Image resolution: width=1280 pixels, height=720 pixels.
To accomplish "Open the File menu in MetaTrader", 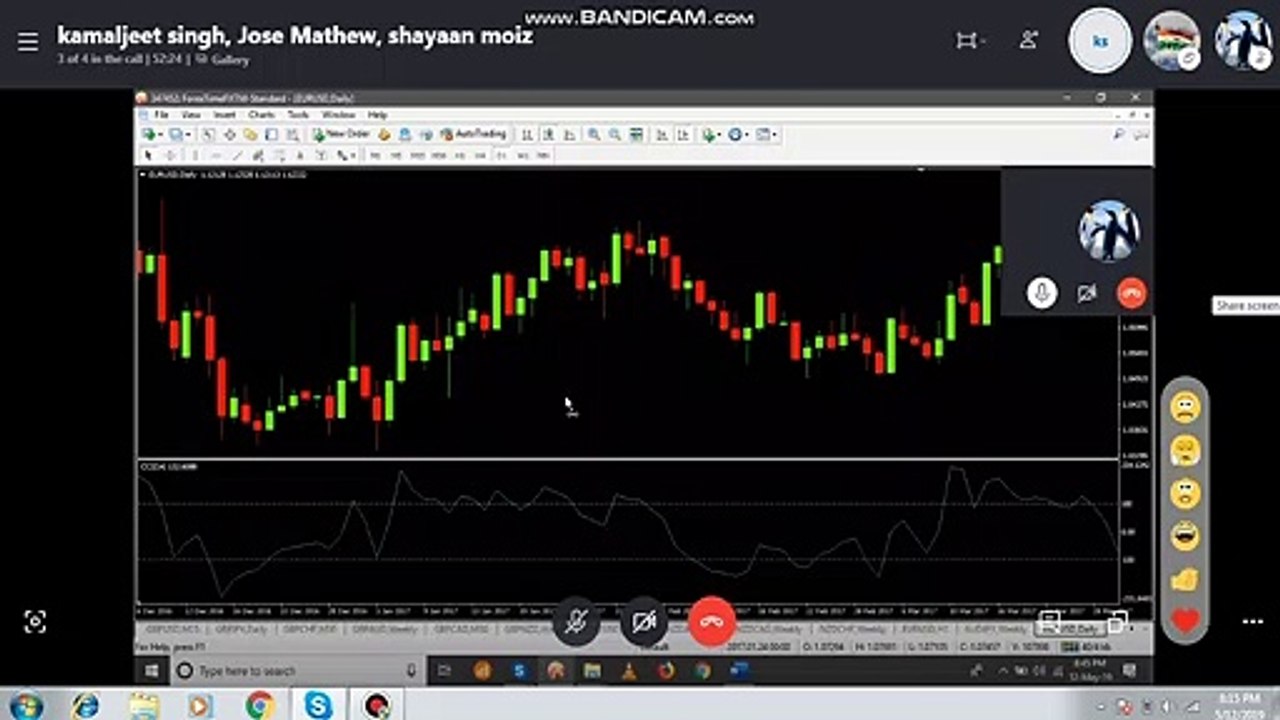I will tap(162, 115).
